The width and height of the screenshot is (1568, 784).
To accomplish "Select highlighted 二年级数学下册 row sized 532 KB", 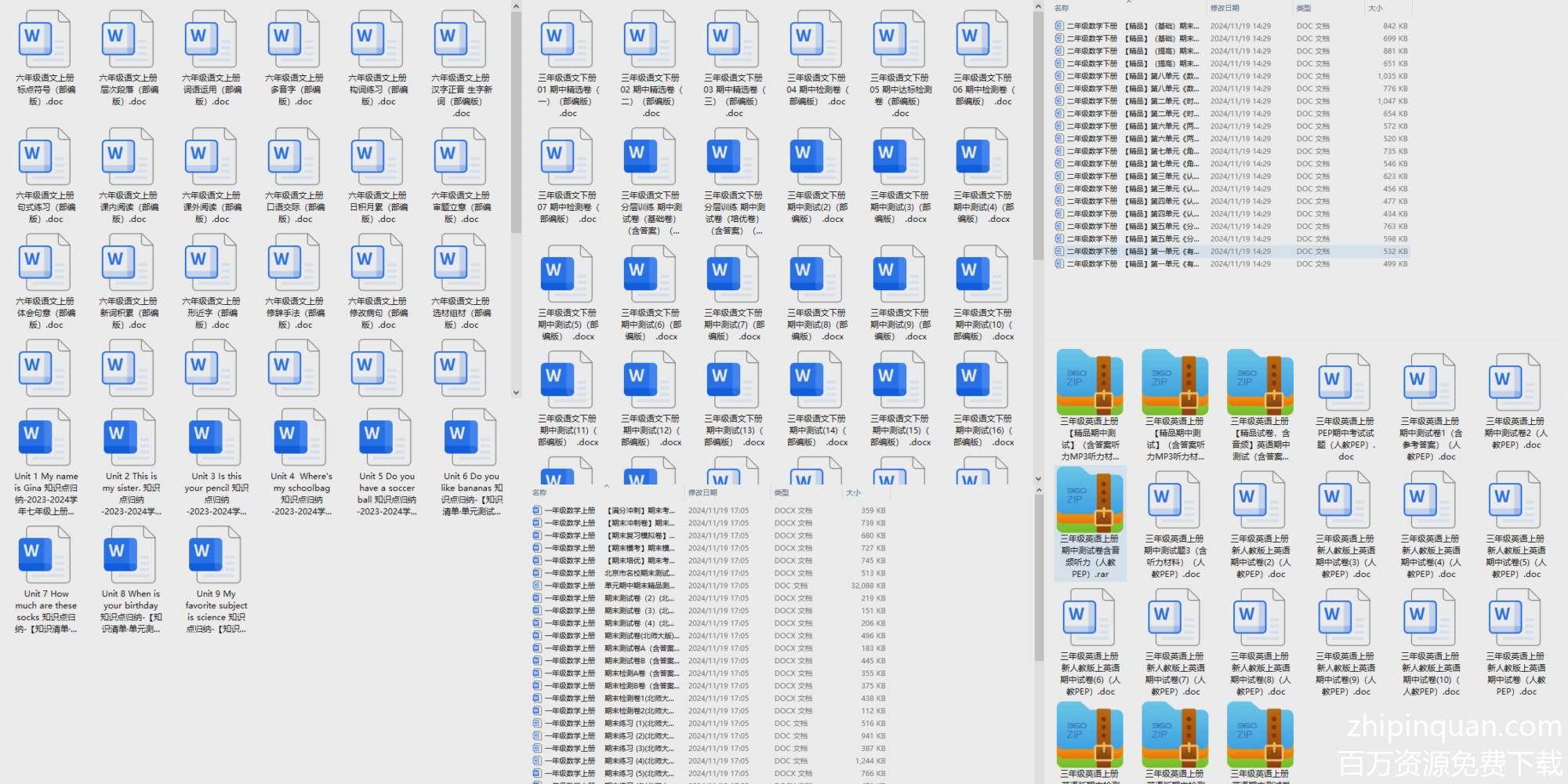I will click(1231, 252).
